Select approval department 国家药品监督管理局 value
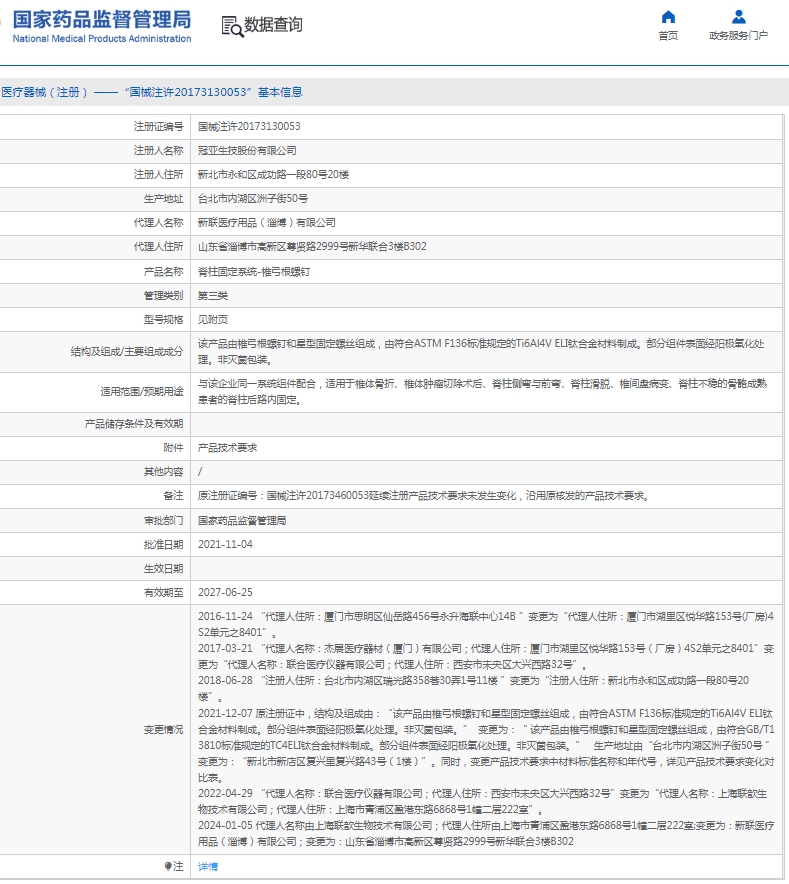Image resolution: width=789 pixels, height=884 pixels. click(242, 520)
